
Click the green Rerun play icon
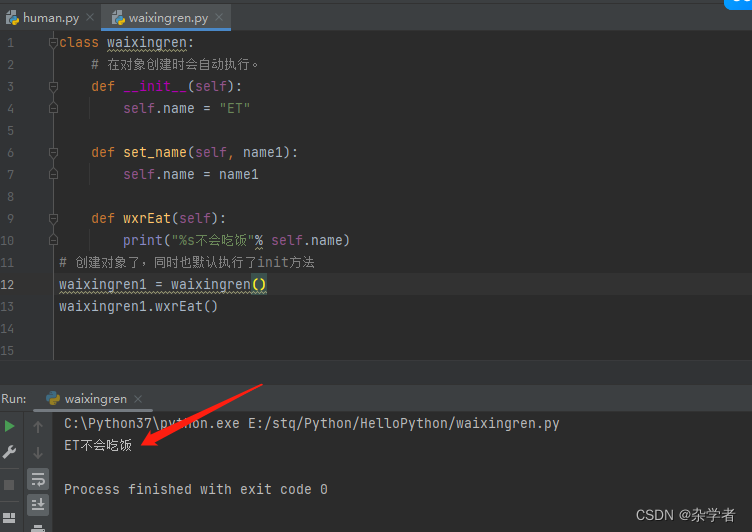click(x=9, y=426)
